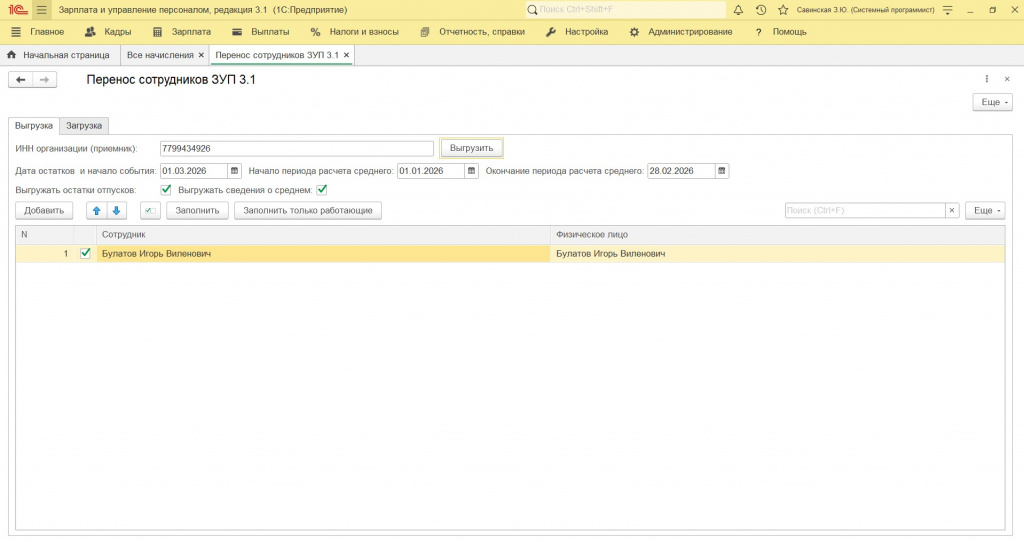The width and height of the screenshot is (1024, 542).
Task: Click the notifications bell icon
Action: click(x=738, y=10)
